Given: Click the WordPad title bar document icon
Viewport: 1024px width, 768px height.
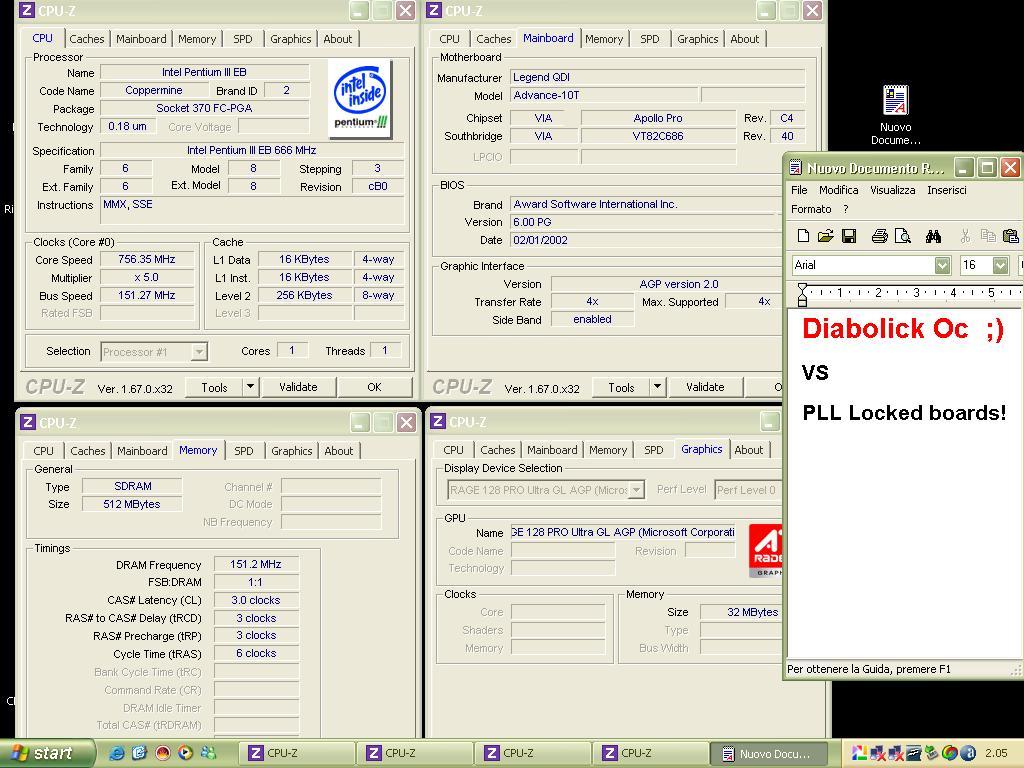Looking at the screenshot, I should pos(795,168).
